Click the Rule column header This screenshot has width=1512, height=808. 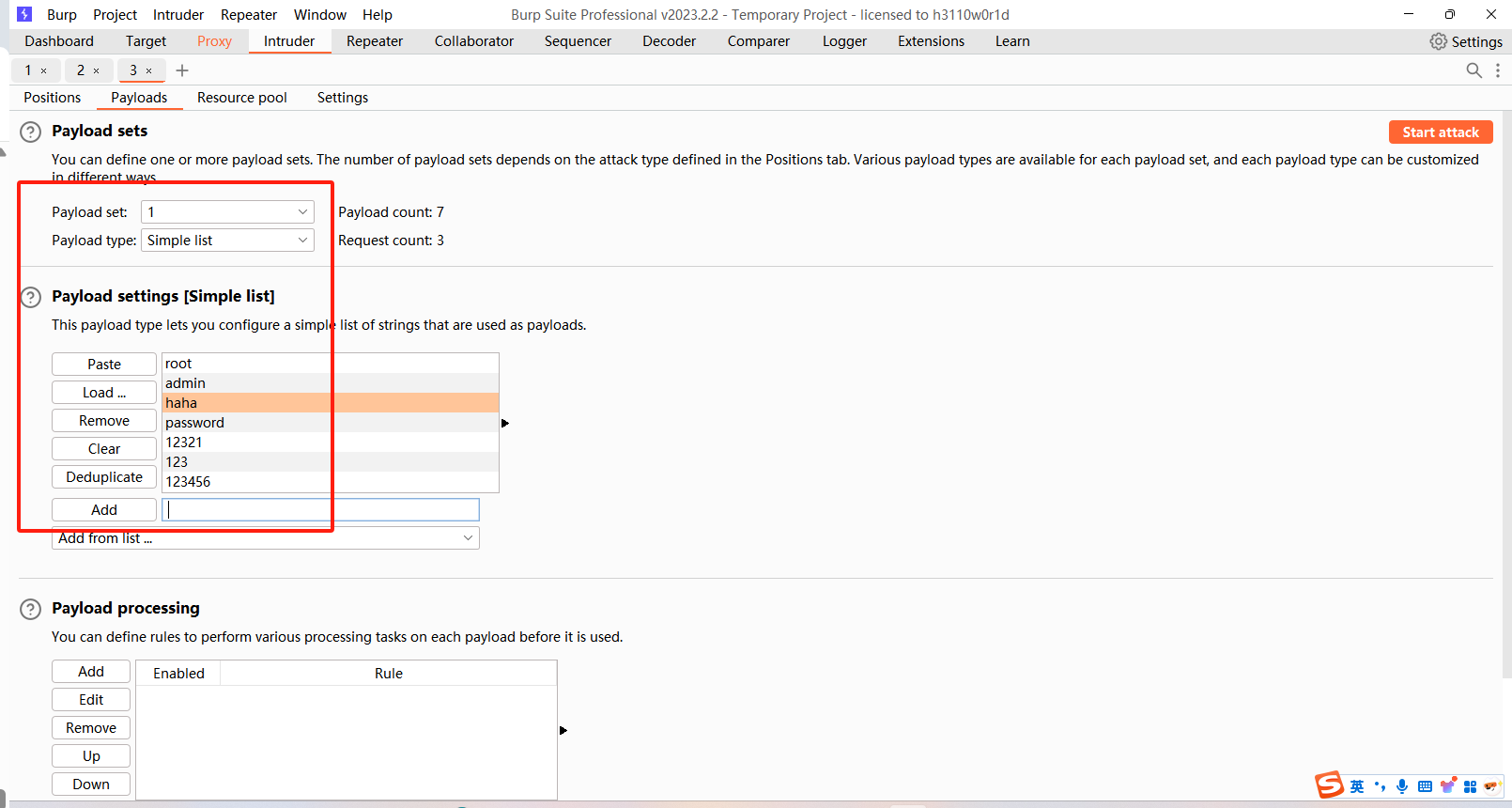(389, 674)
